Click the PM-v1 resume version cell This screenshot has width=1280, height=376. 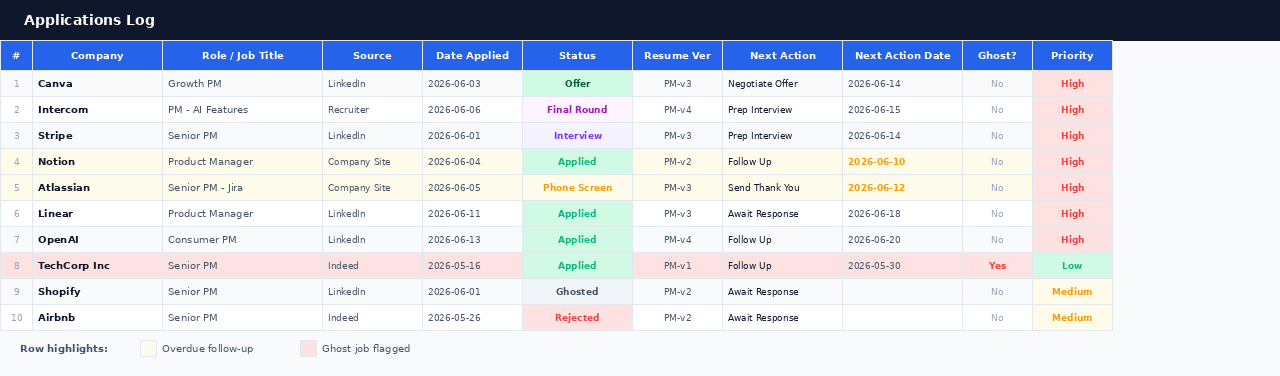pos(677,266)
